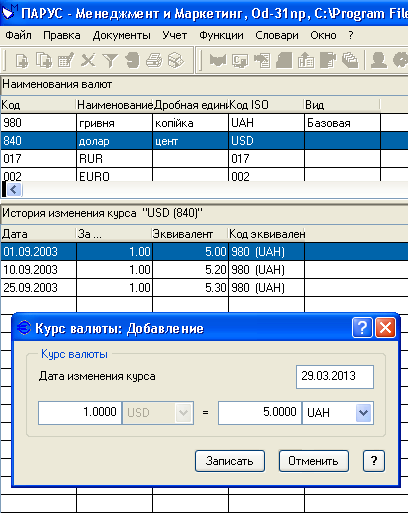The image size is (408, 513).
Task: Click the filter funnel toolbar icon
Action: [x=110, y=61]
